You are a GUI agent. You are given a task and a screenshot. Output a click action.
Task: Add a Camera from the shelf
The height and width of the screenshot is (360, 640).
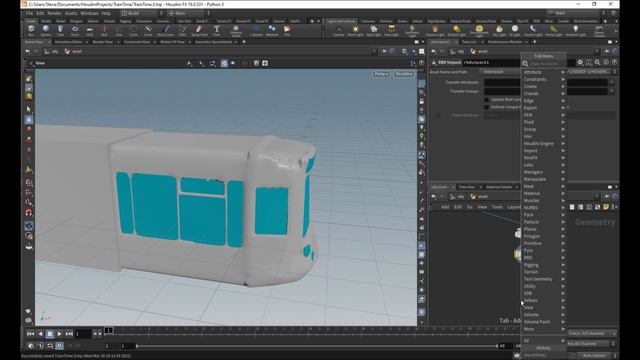pos(338,31)
